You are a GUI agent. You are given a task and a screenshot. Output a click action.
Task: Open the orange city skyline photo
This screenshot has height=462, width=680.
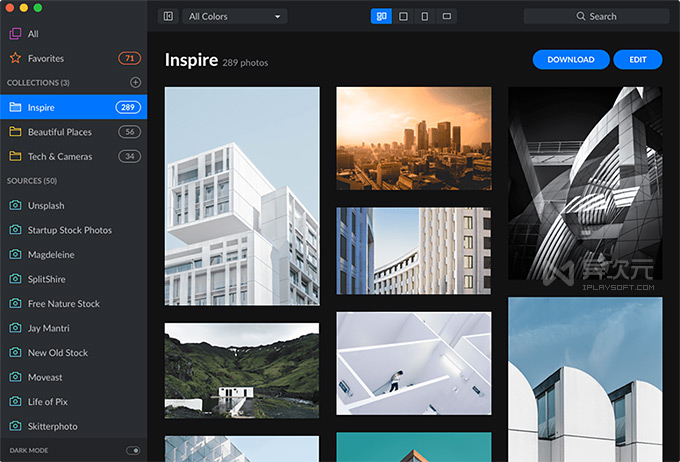(413, 138)
